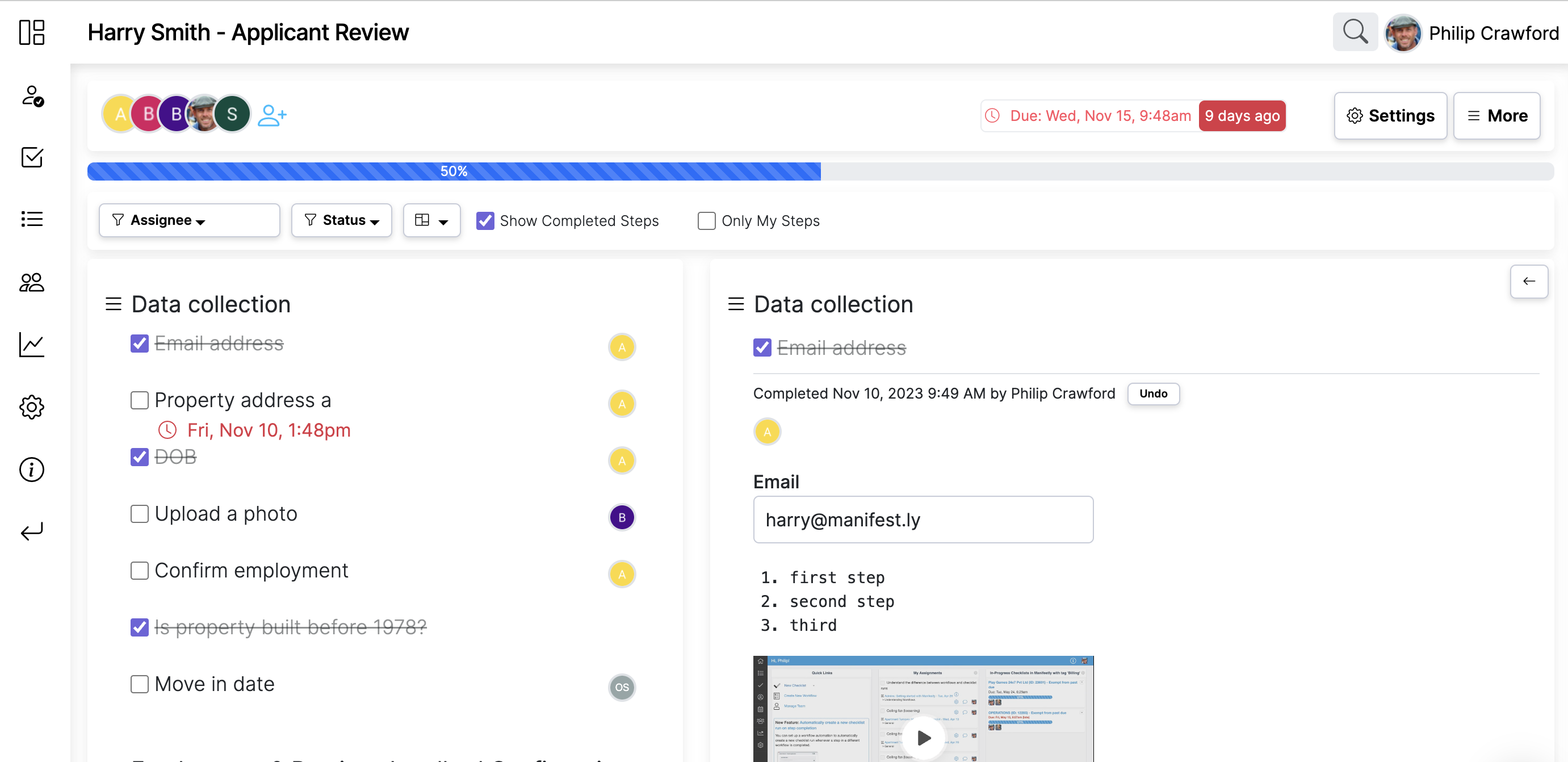Open the Status filter dropdown
Screen dimensions: 1568x762
point(342,220)
